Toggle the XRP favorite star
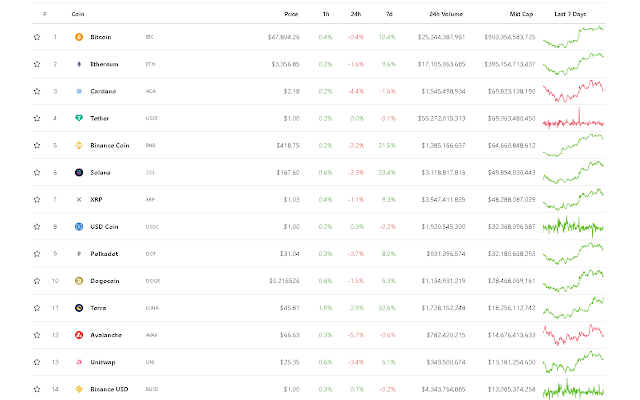Image resolution: width=640 pixels, height=400 pixels. tap(37, 200)
